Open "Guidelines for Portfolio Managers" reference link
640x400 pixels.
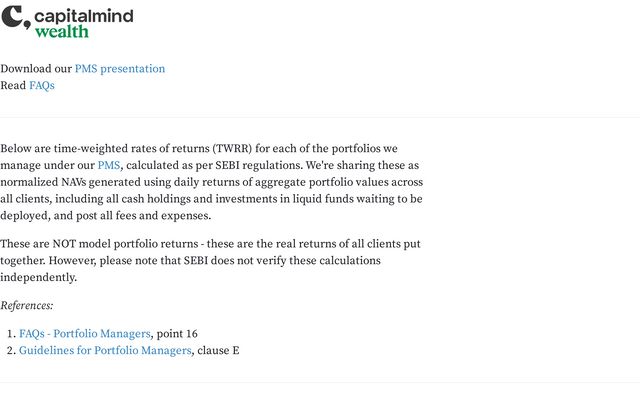[105, 351]
